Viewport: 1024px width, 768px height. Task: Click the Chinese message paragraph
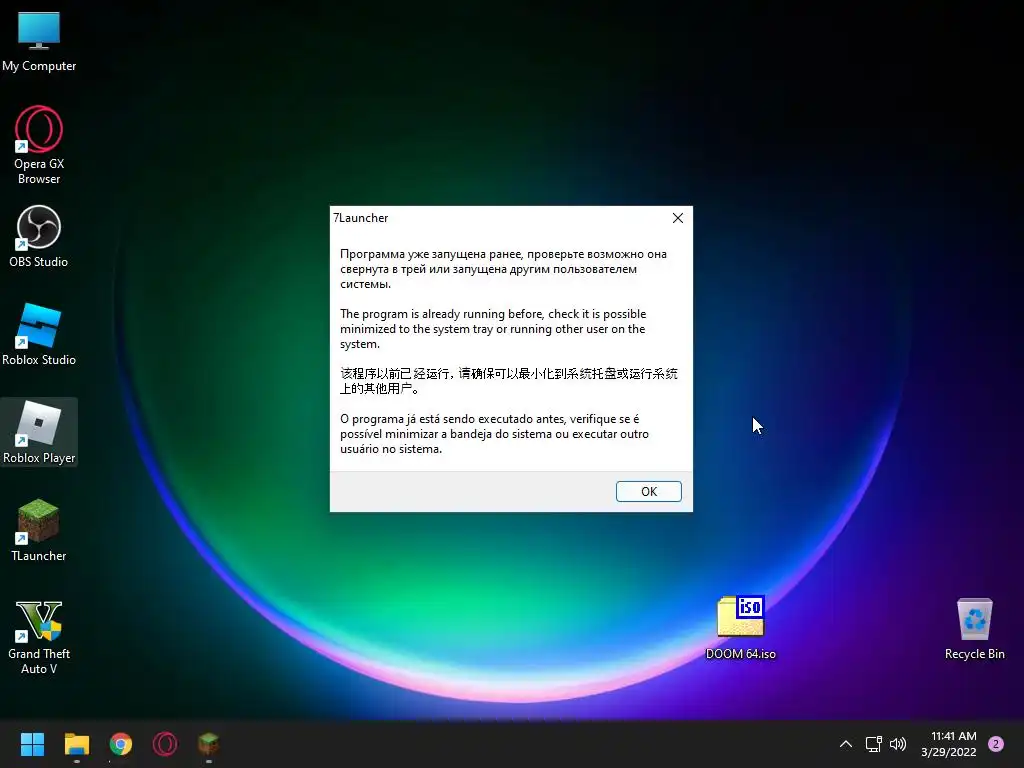[509, 381]
